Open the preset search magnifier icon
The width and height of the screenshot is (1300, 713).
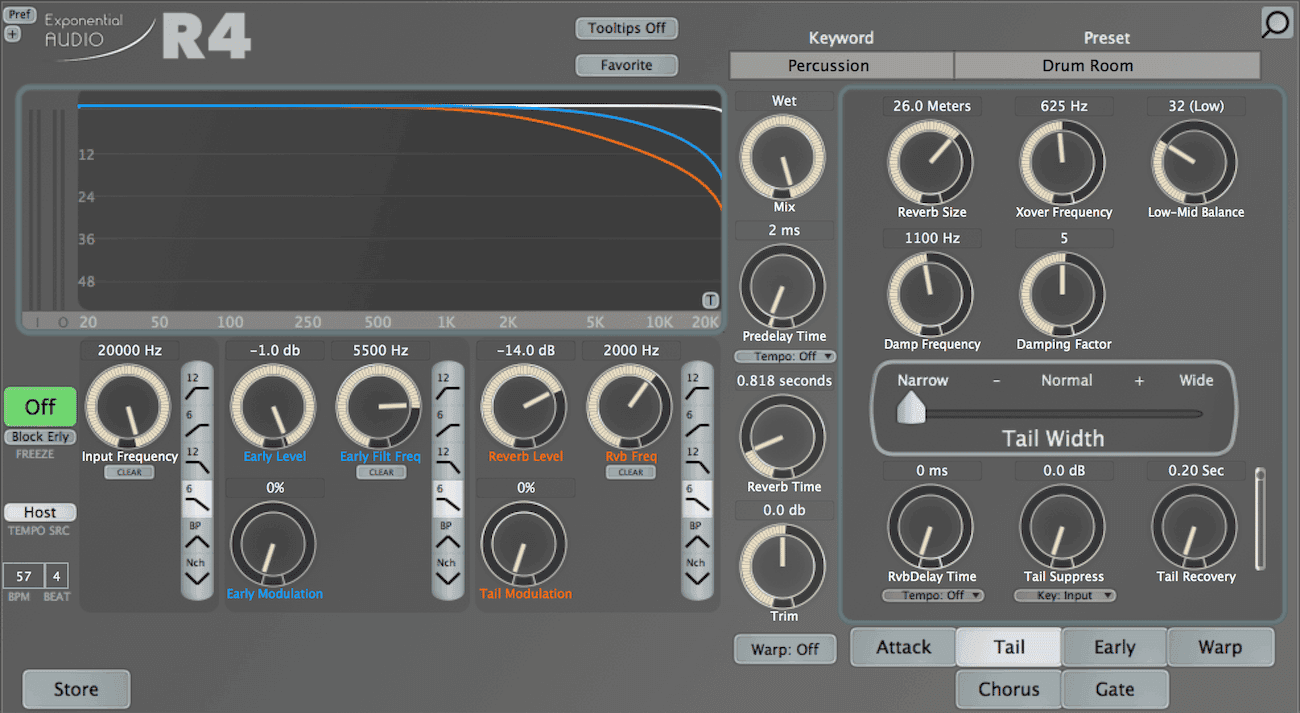pyautogui.click(x=1276, y=23)
